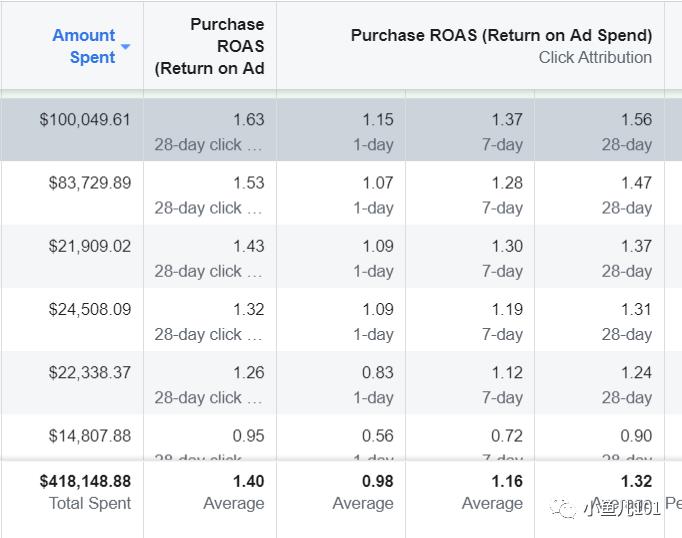The height and width of the screenshot is (538, 682).
Task: Select the $22,338.37 amount spent row
Action: click(x=89, y=372)
